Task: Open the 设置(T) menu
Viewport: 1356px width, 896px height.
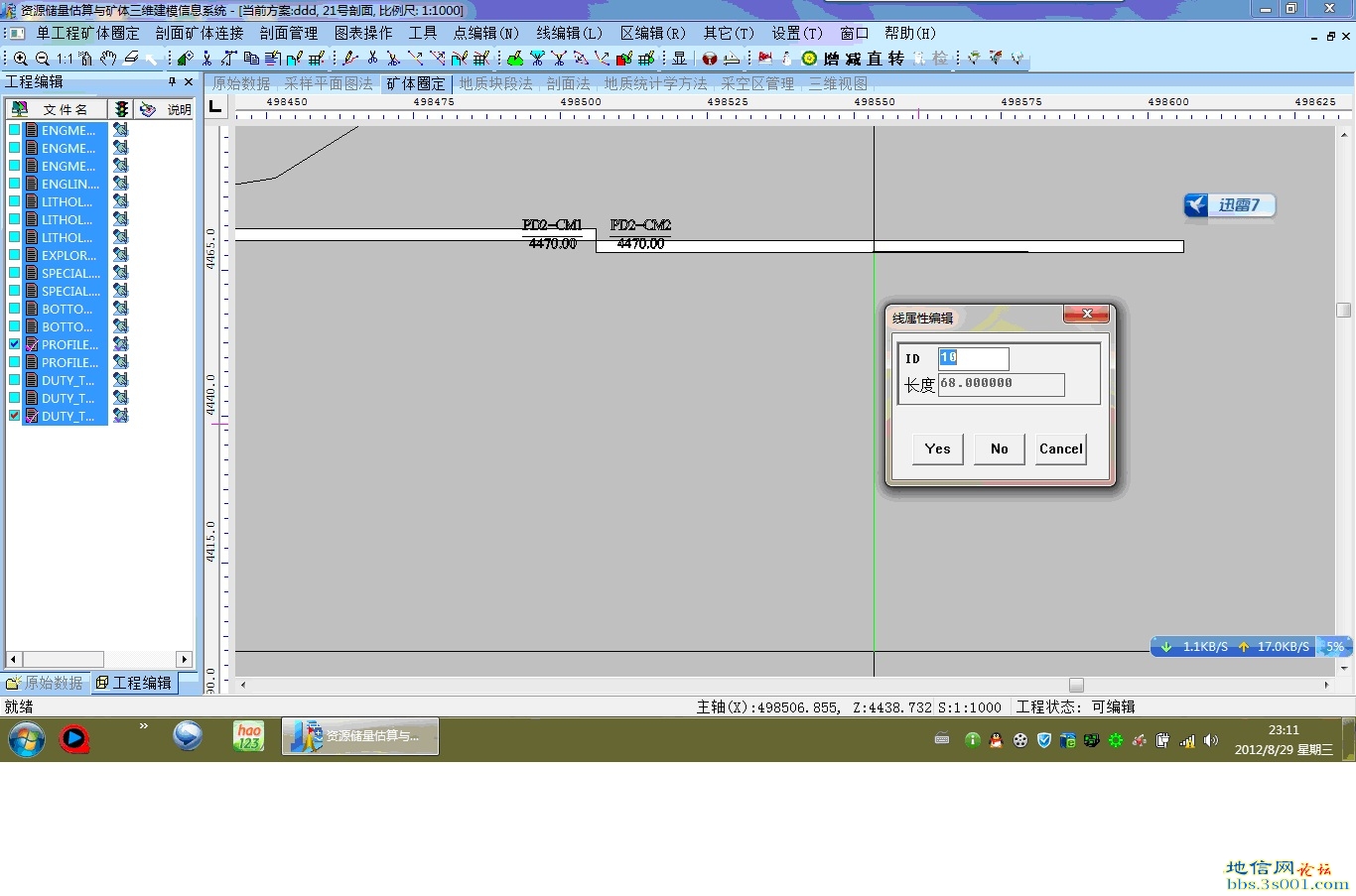Action: coord(797,33)
